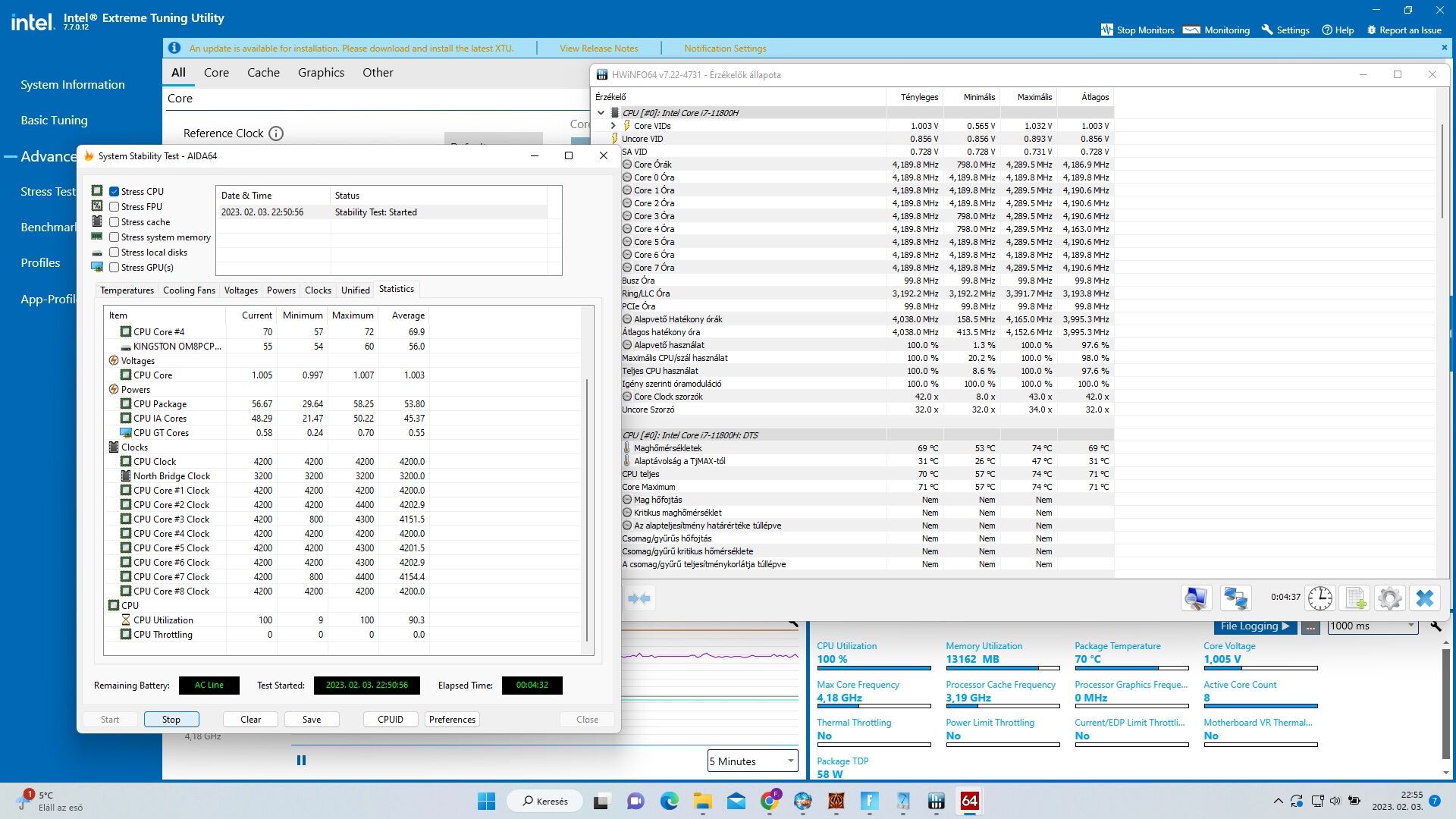Dismiss the XTU update notification bar
Screen dimensions: 1456x819
(1444, 47)
